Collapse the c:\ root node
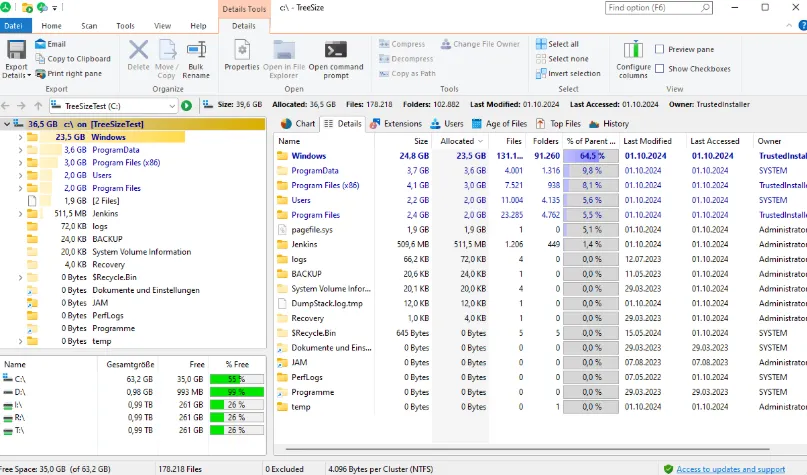807x475 pixels. pos(7,124)
